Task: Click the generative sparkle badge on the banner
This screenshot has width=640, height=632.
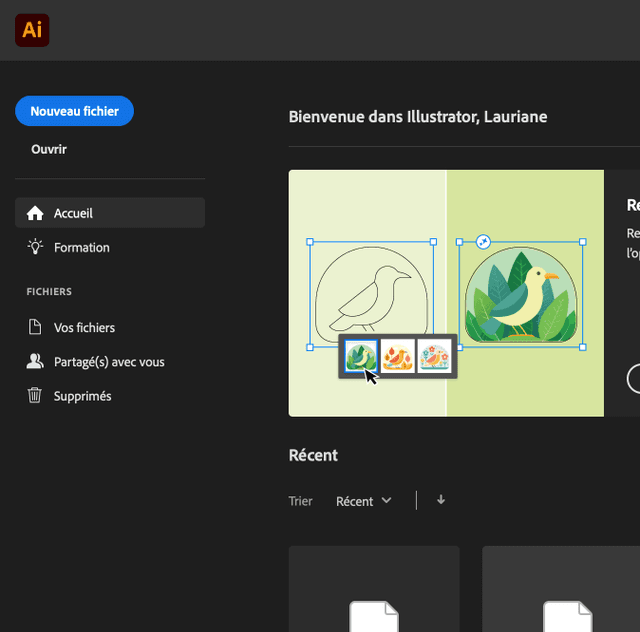Action: click(x=483, y=242)
